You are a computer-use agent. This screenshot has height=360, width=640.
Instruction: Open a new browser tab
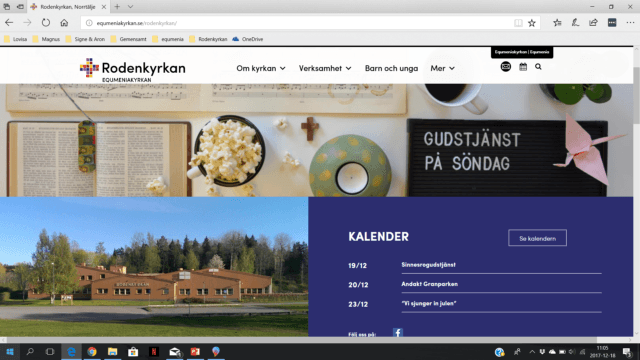click(x=117, y=7)
